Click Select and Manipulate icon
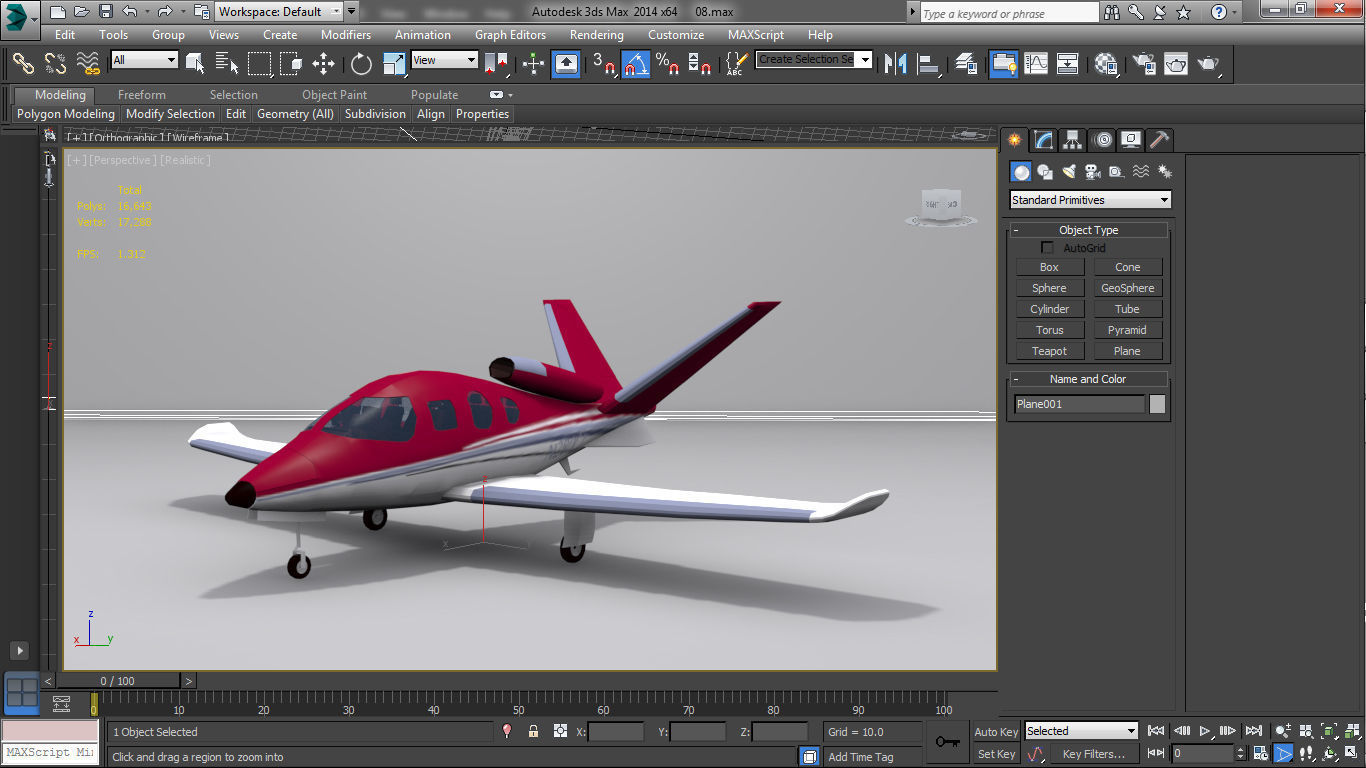 pyautogui.click(x=533, y=64)
